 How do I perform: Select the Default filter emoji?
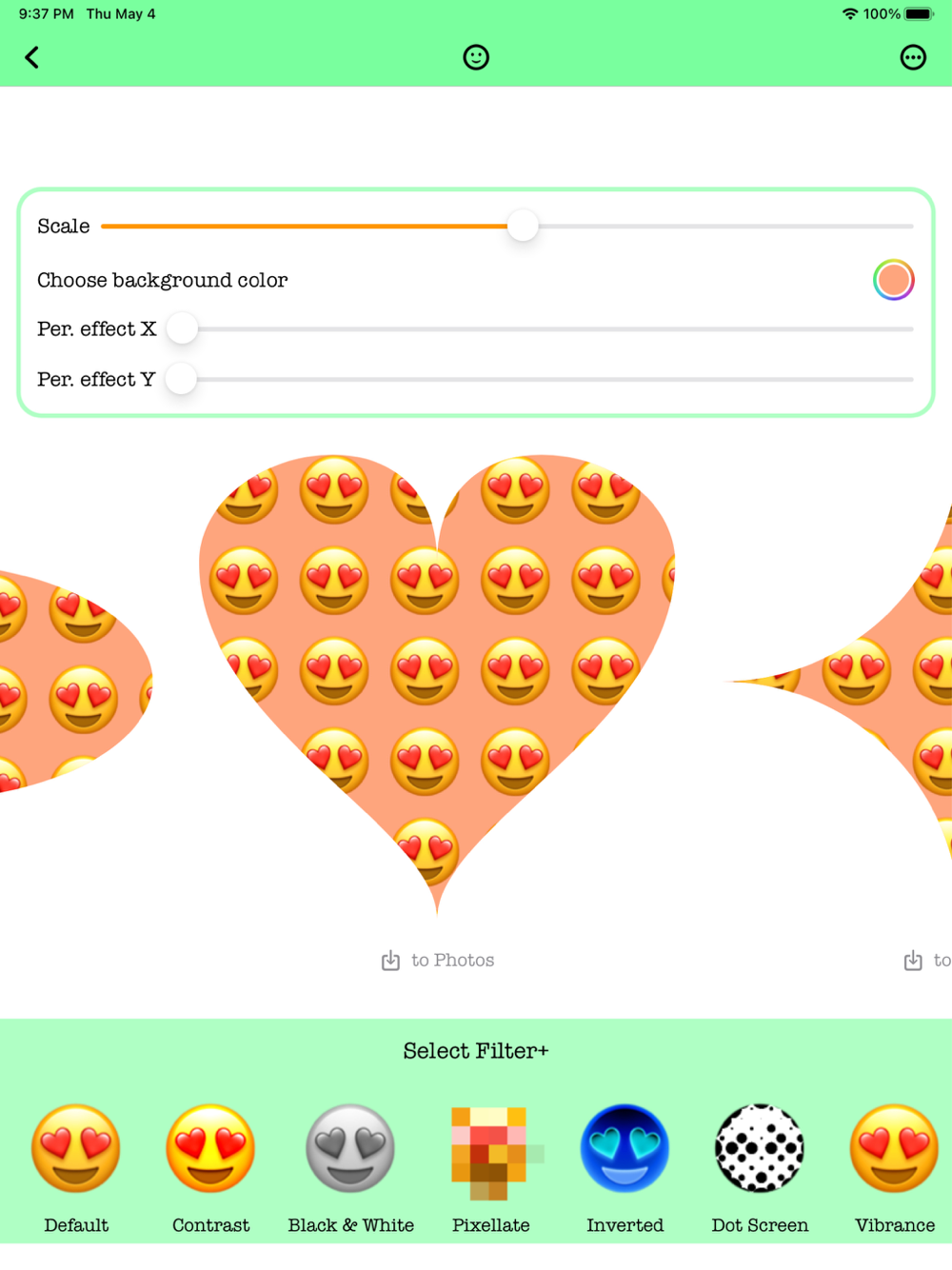tap(76, 1149)
